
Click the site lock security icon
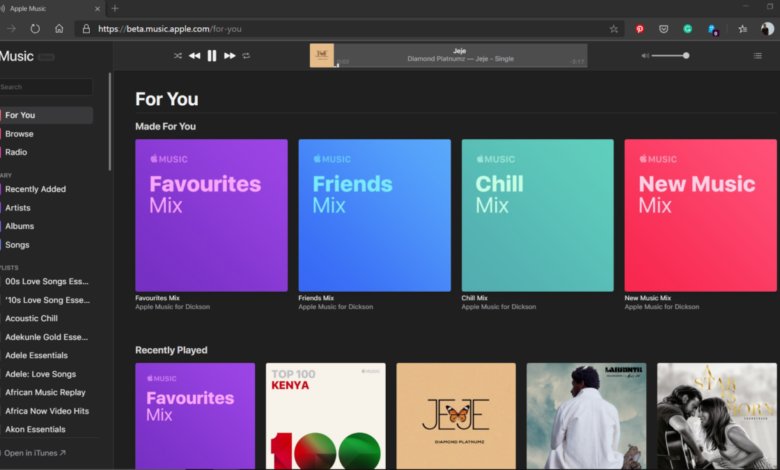coord(86,29)
